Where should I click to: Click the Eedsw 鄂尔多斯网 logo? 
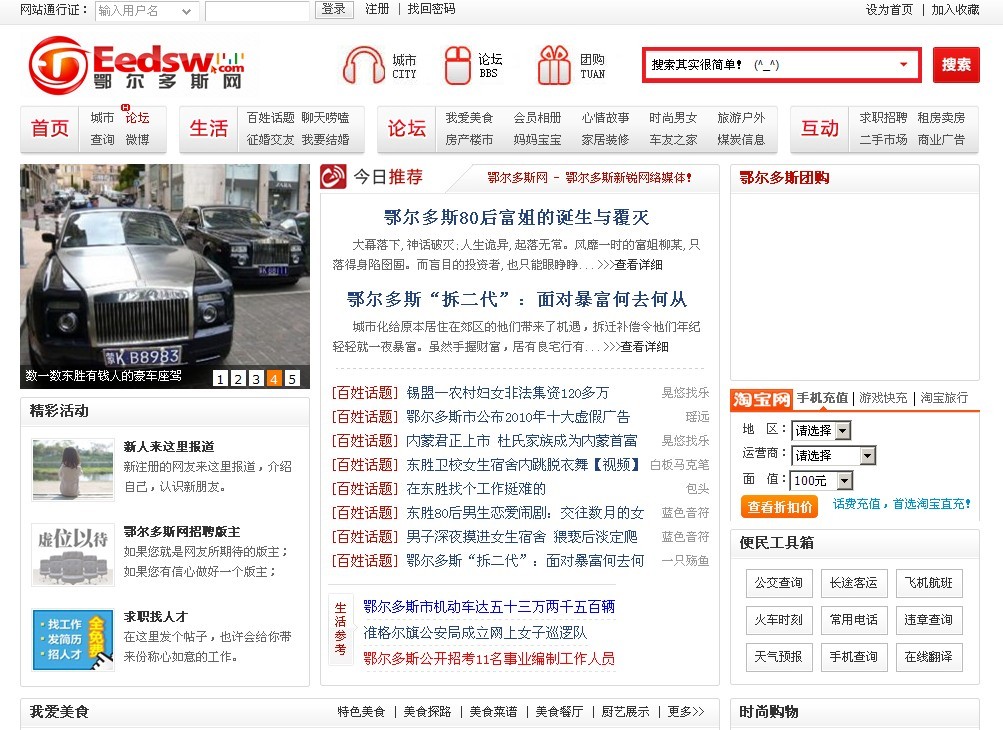coord(136,65)
